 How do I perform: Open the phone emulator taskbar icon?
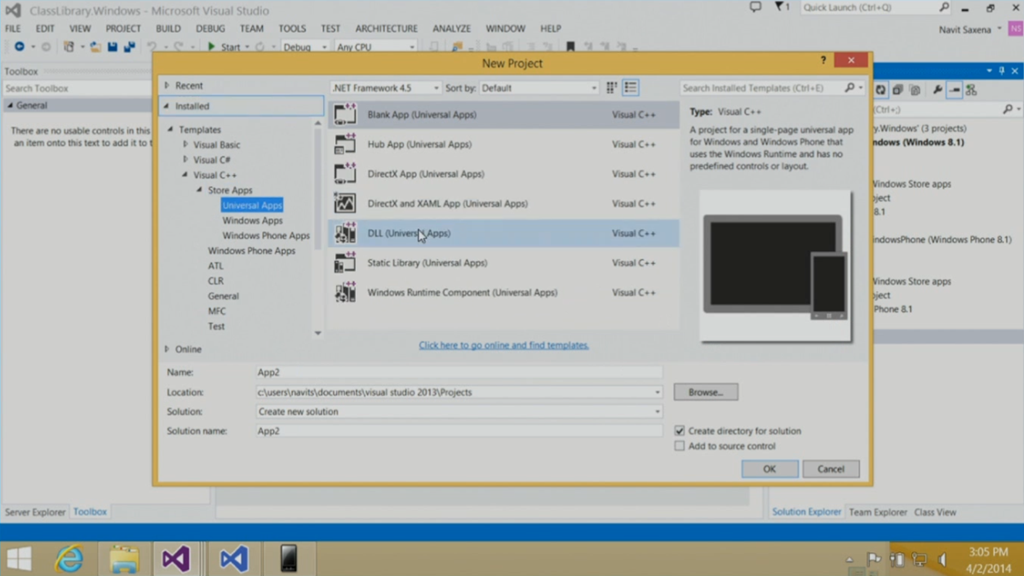tap(289, 559)
